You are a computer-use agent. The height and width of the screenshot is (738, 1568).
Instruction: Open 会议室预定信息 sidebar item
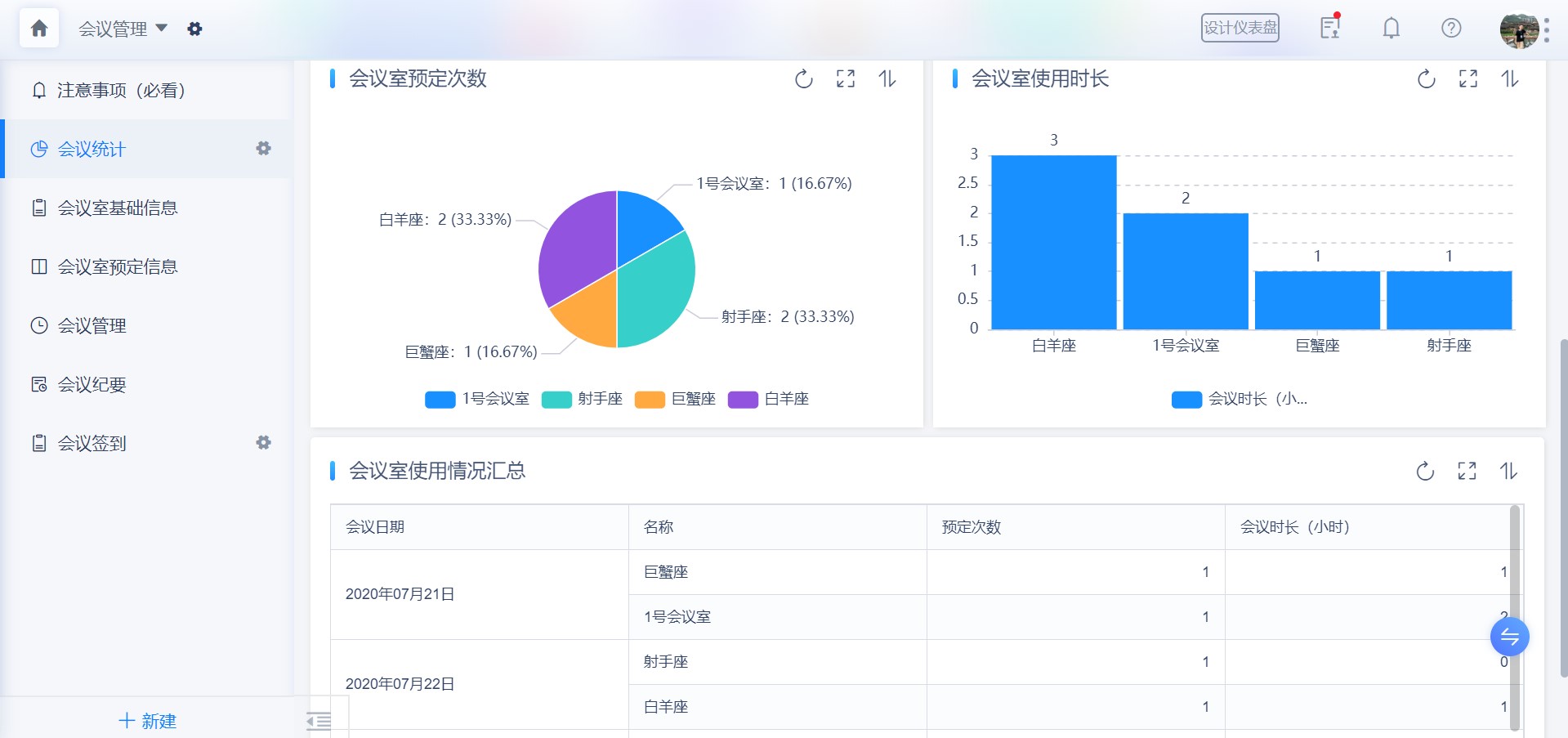(x=147, y=266)
